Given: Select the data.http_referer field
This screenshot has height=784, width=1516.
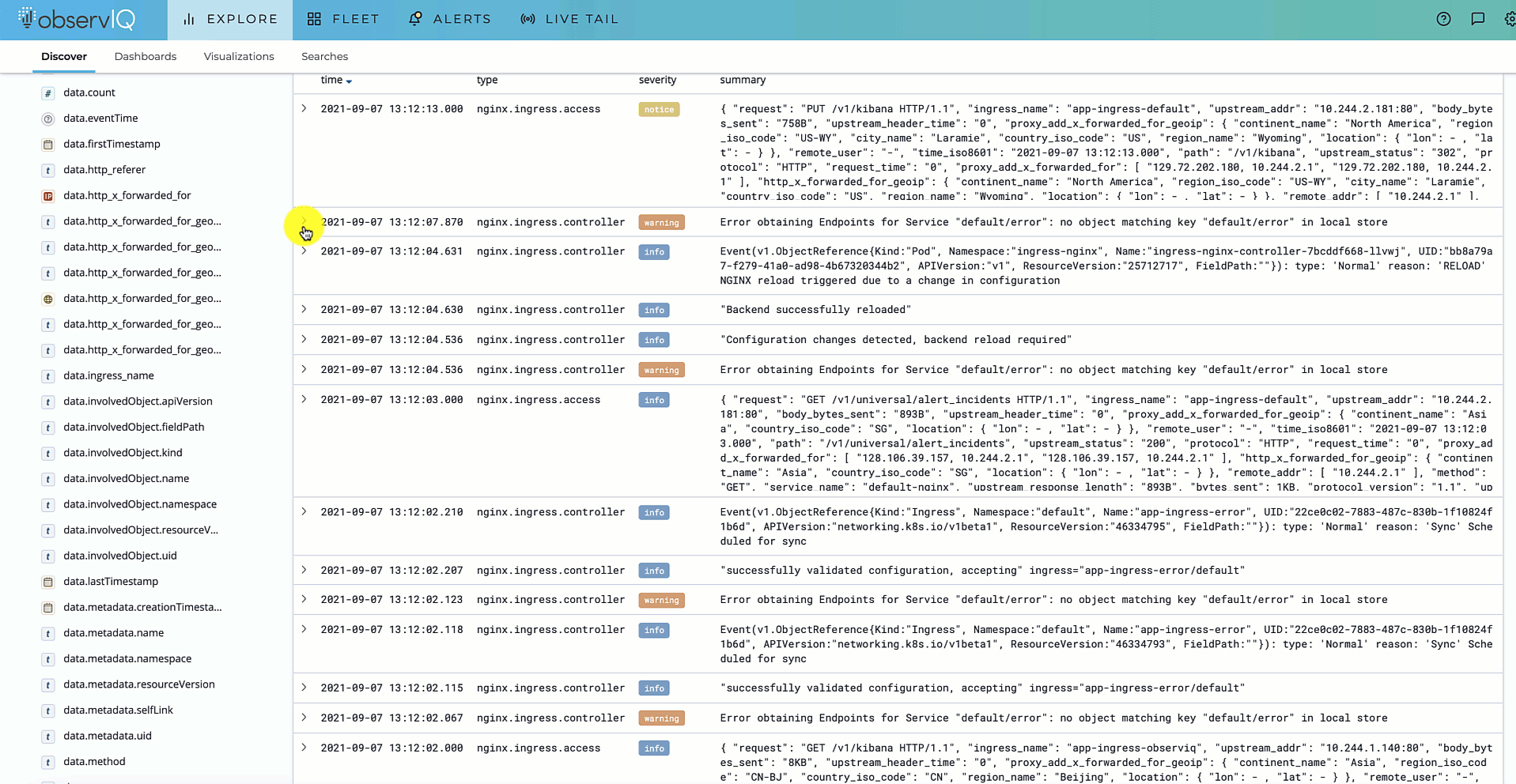Looking at the screenshot, I should [104, 169].
